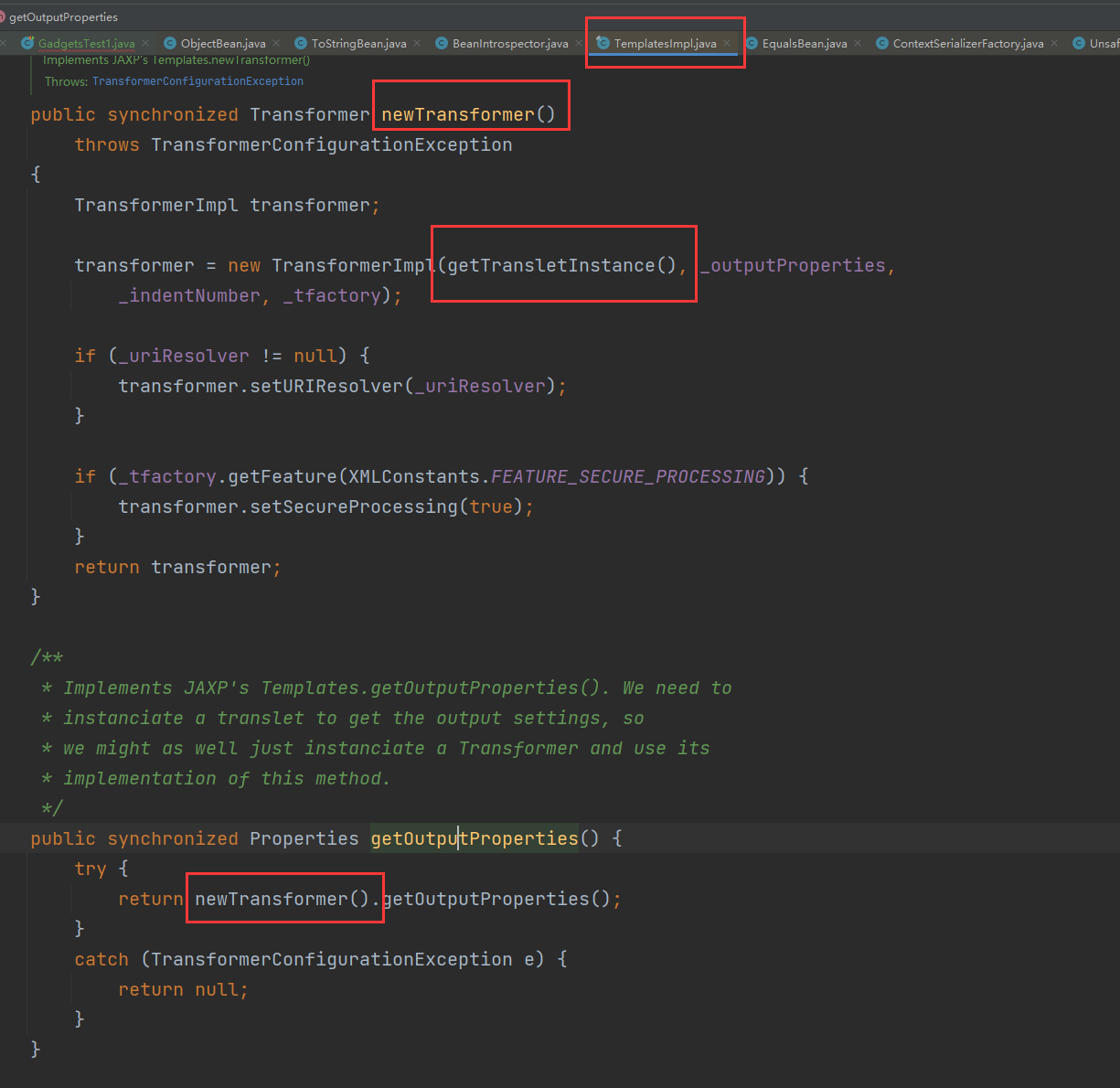Click the getFeature method call
Viewport: 1120px width, 1088px height.
pyautogui.click(x=283, y=476)
